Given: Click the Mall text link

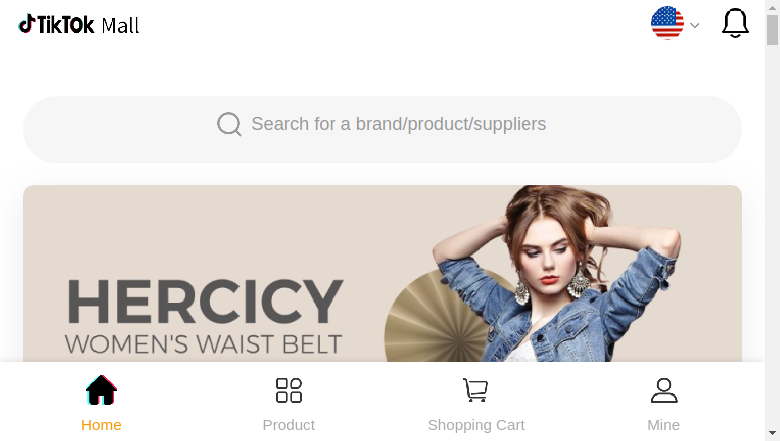Looking at the screenshot, I should coord(120,26).
